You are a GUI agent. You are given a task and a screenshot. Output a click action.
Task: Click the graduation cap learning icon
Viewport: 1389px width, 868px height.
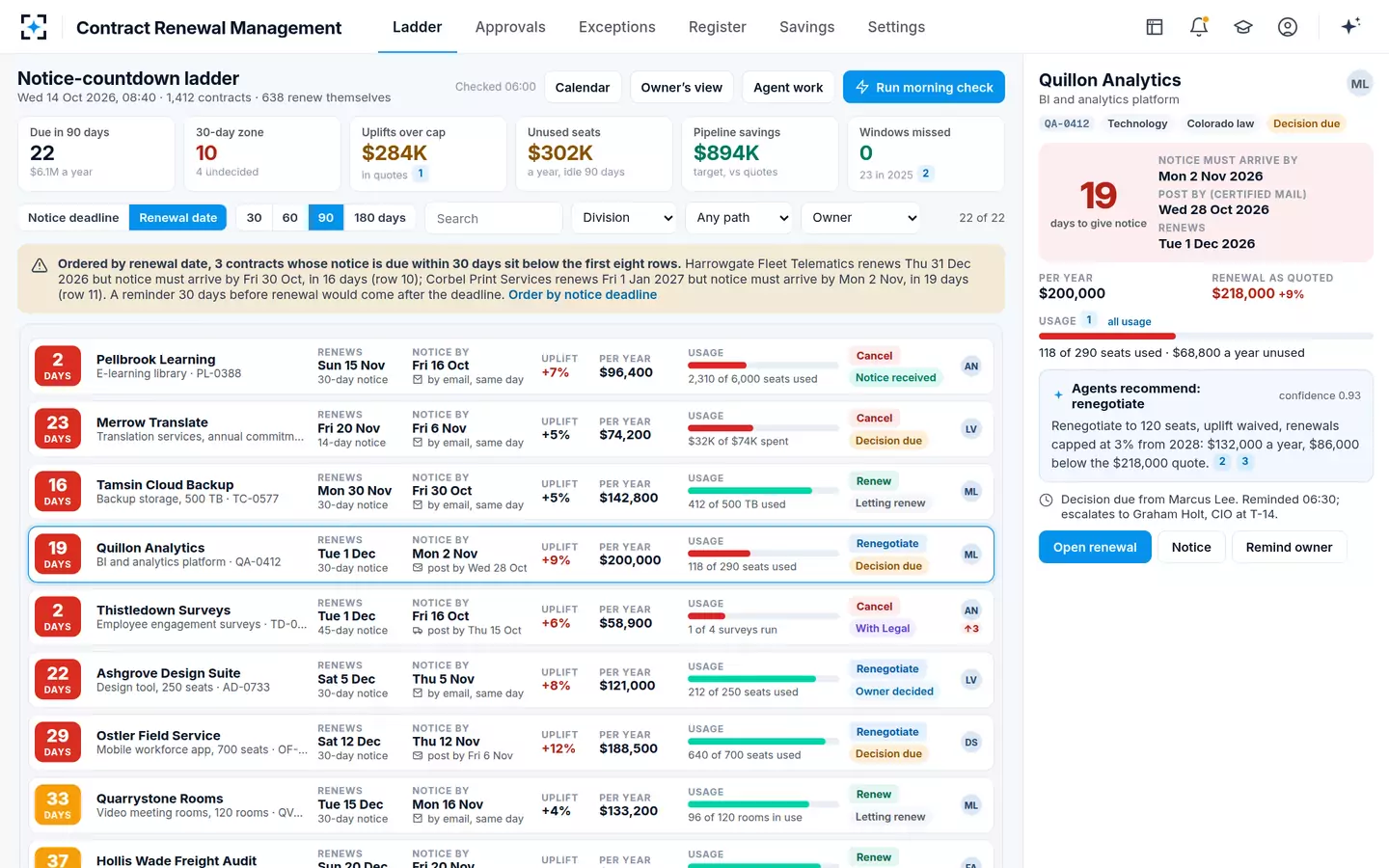pos(1243,27)
